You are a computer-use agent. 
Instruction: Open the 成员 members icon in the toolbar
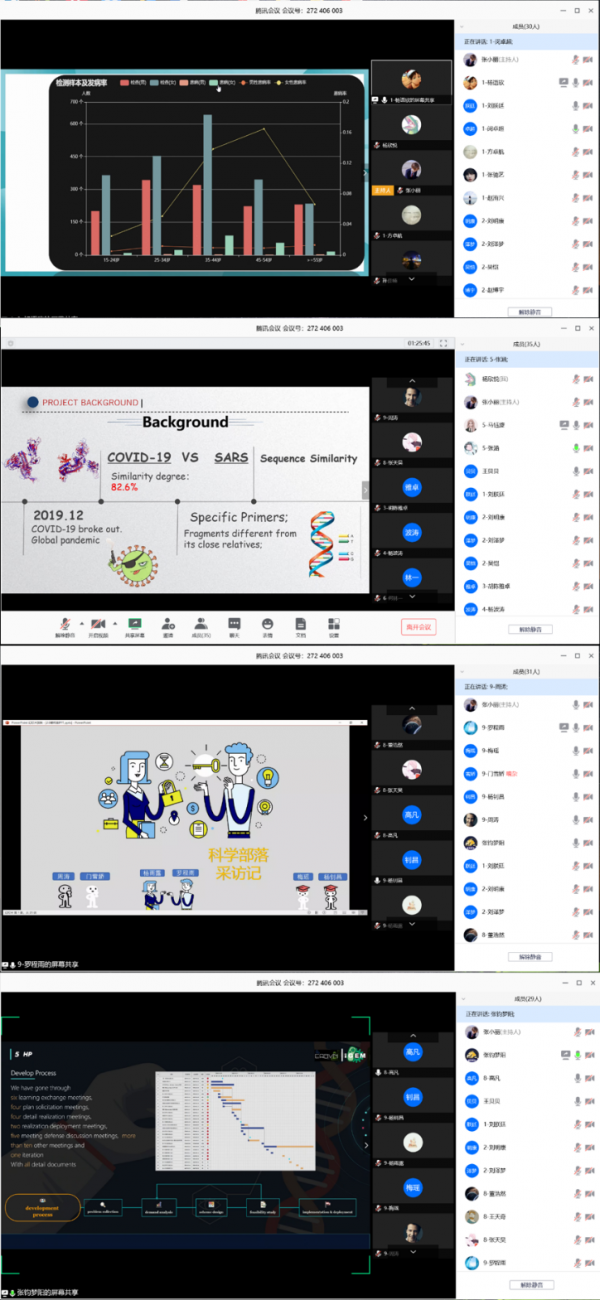point(201,622)
